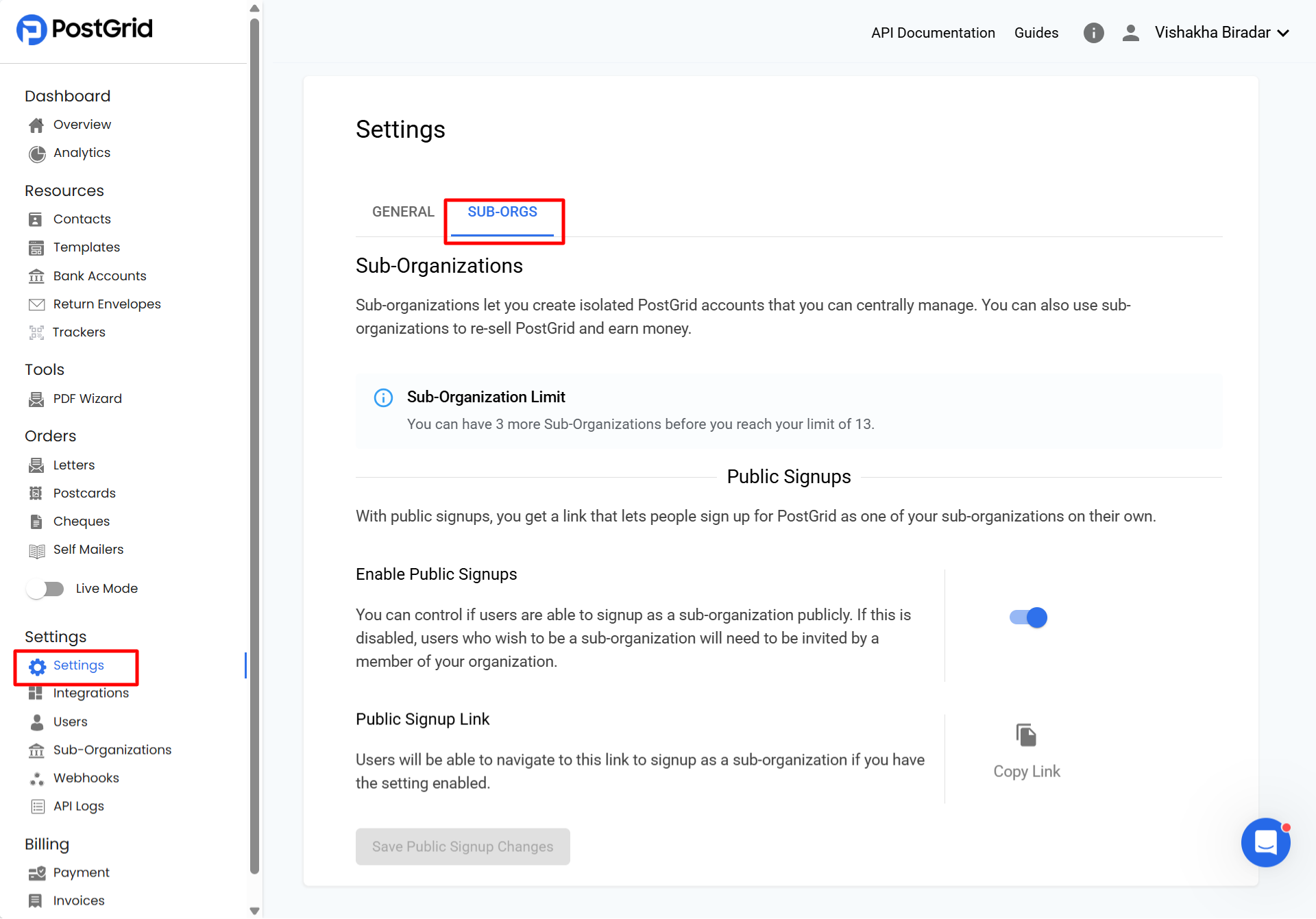The width and height of the screenshot is (1316, 919).
Task: Click the API Logs list icon
Action: [x=38, y=807]
